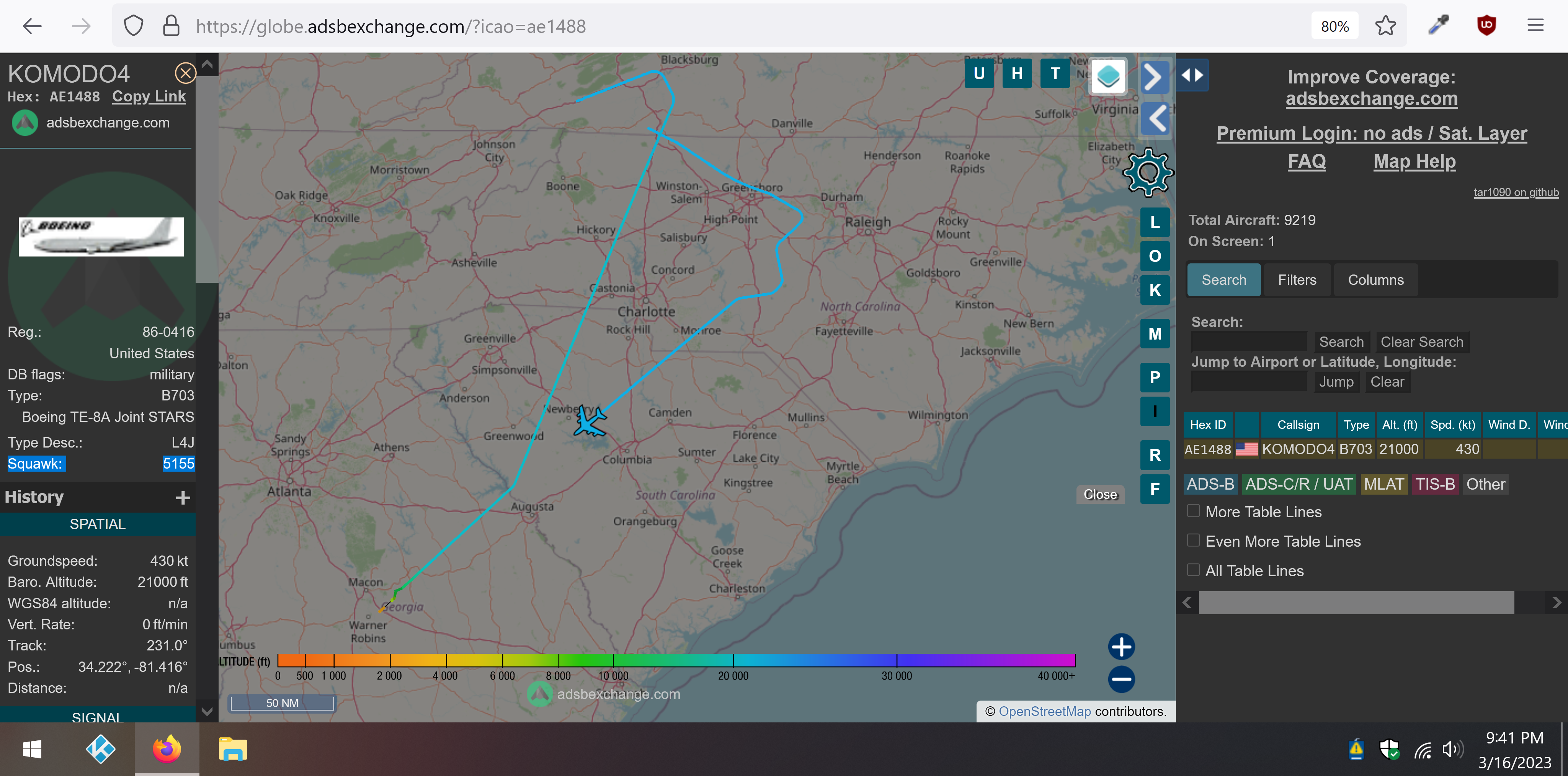1568x776 pixels.
Task: Click the U map toggle button
Action: [x=979, y=74]
